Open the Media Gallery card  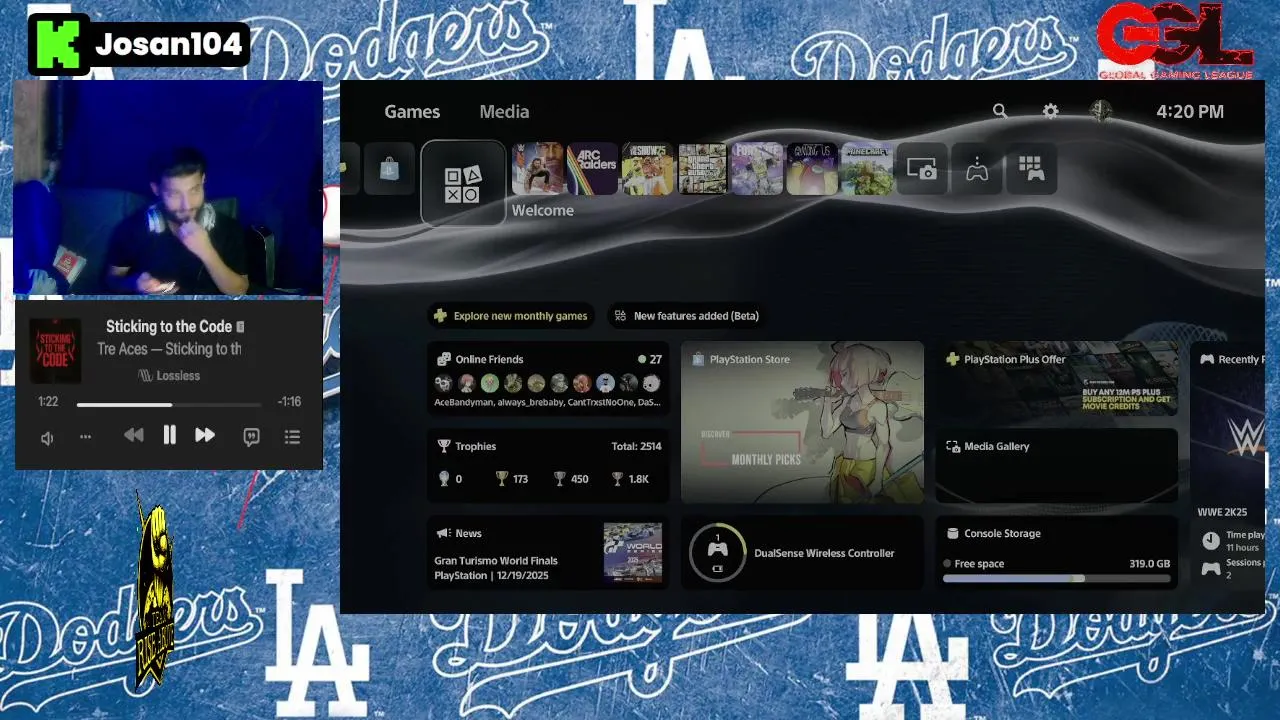(1057, 465)
